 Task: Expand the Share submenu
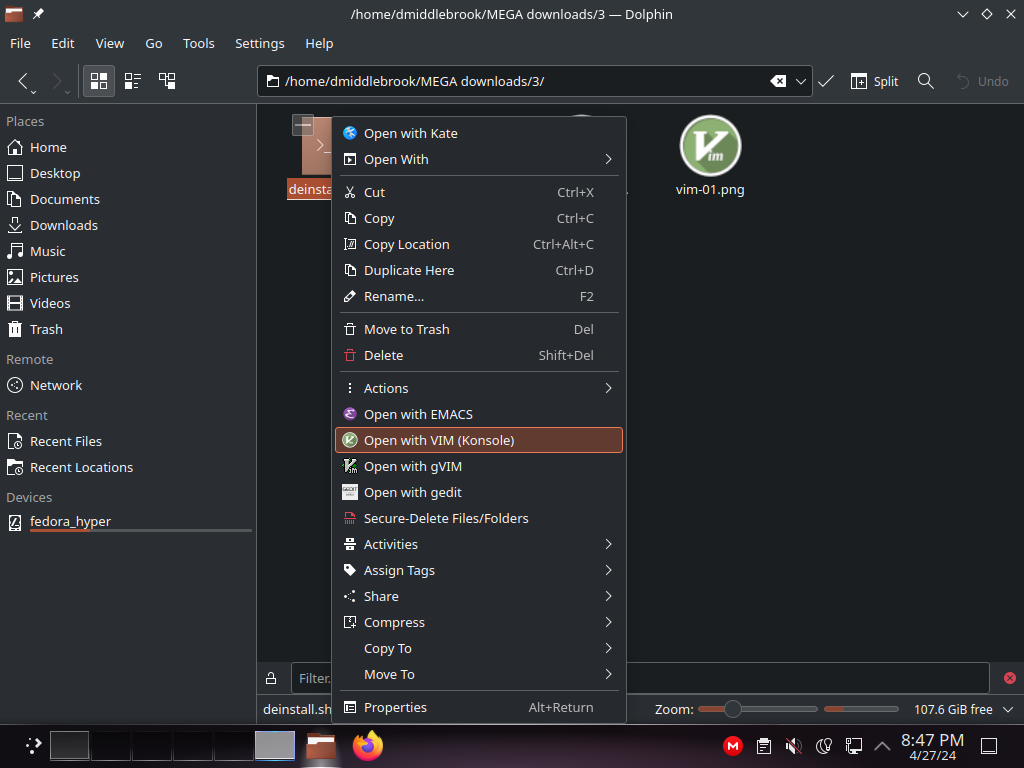(x=479, y=596)
